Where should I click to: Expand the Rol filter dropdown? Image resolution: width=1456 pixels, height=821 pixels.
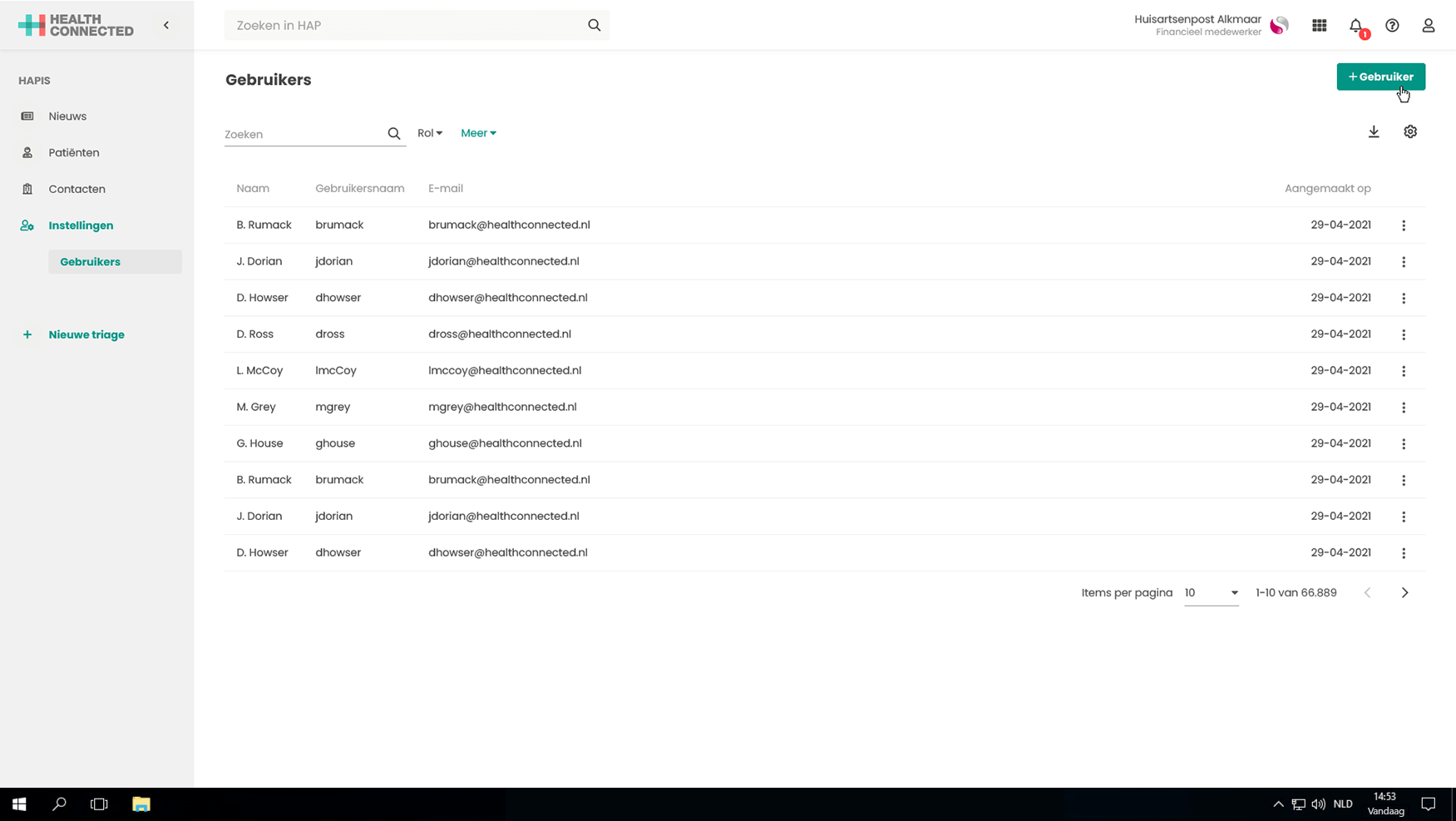(430, 133)
